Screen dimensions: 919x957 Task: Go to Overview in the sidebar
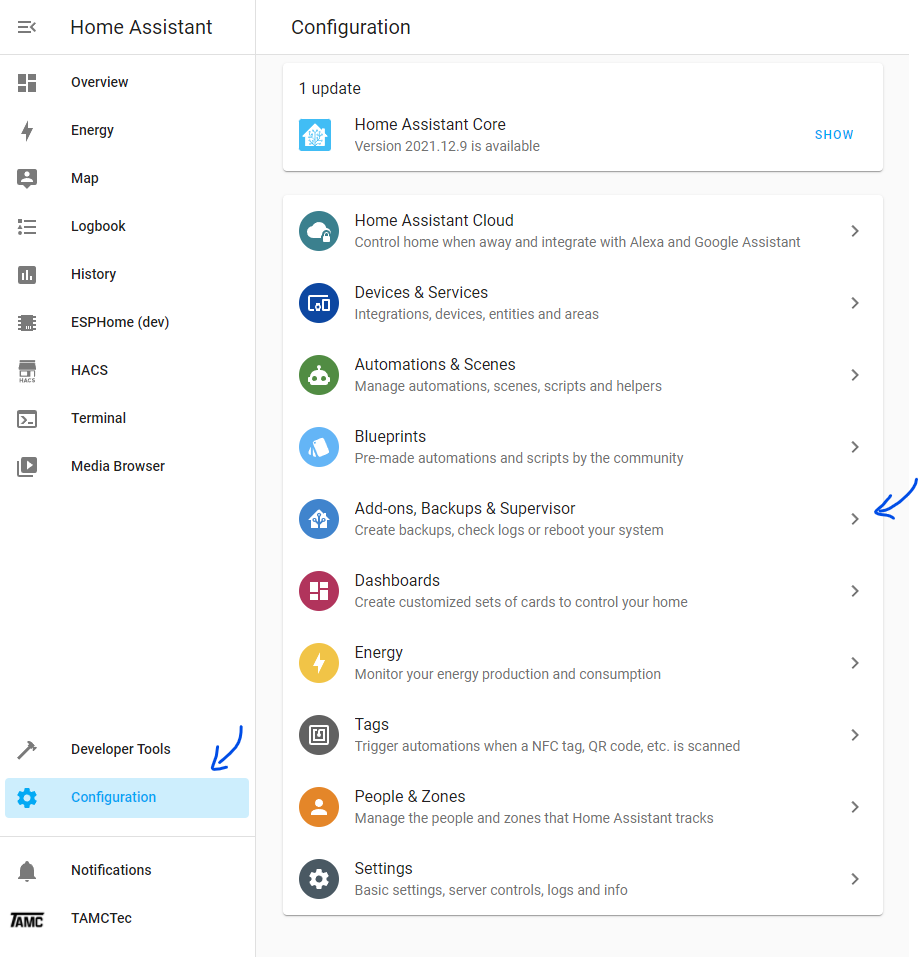[99, 82]
